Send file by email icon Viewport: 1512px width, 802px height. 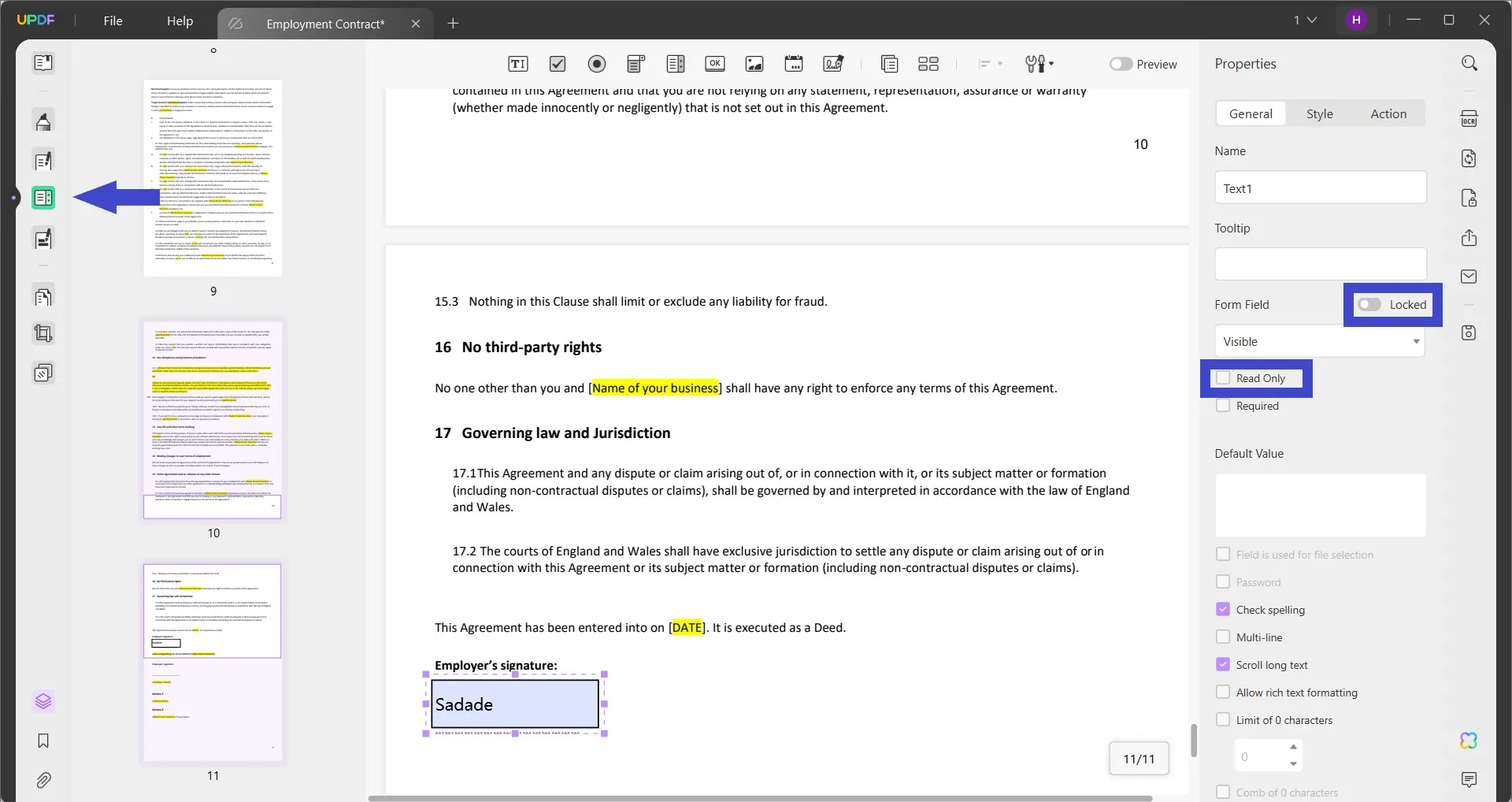[1469, 277]
